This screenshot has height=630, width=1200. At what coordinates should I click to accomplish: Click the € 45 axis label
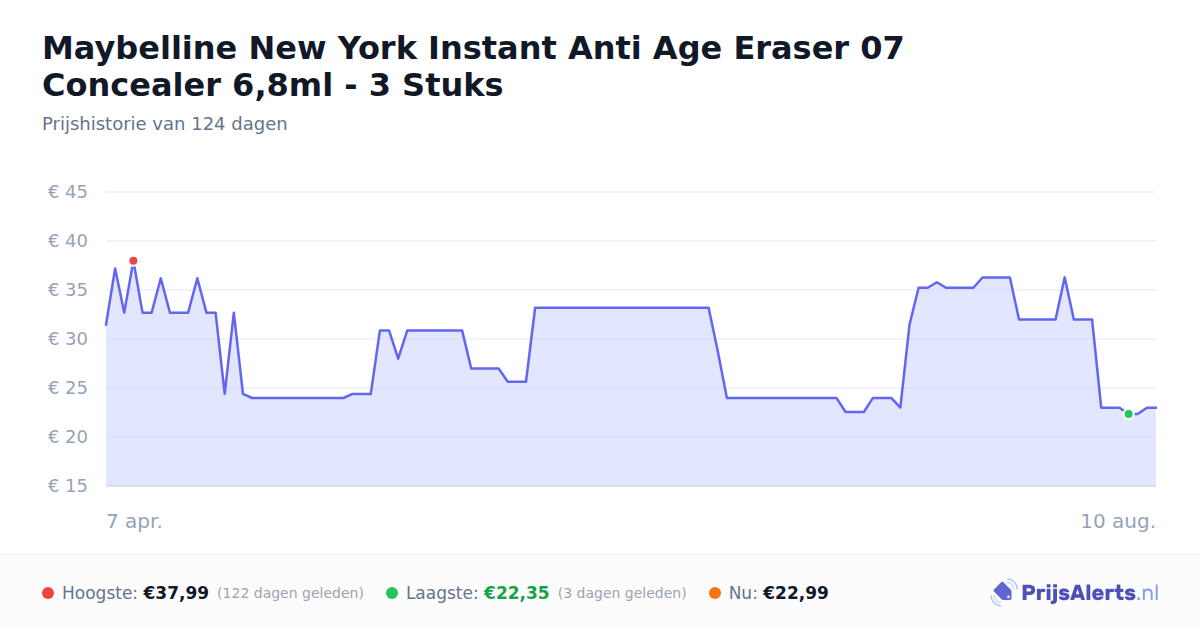[68, 192]
